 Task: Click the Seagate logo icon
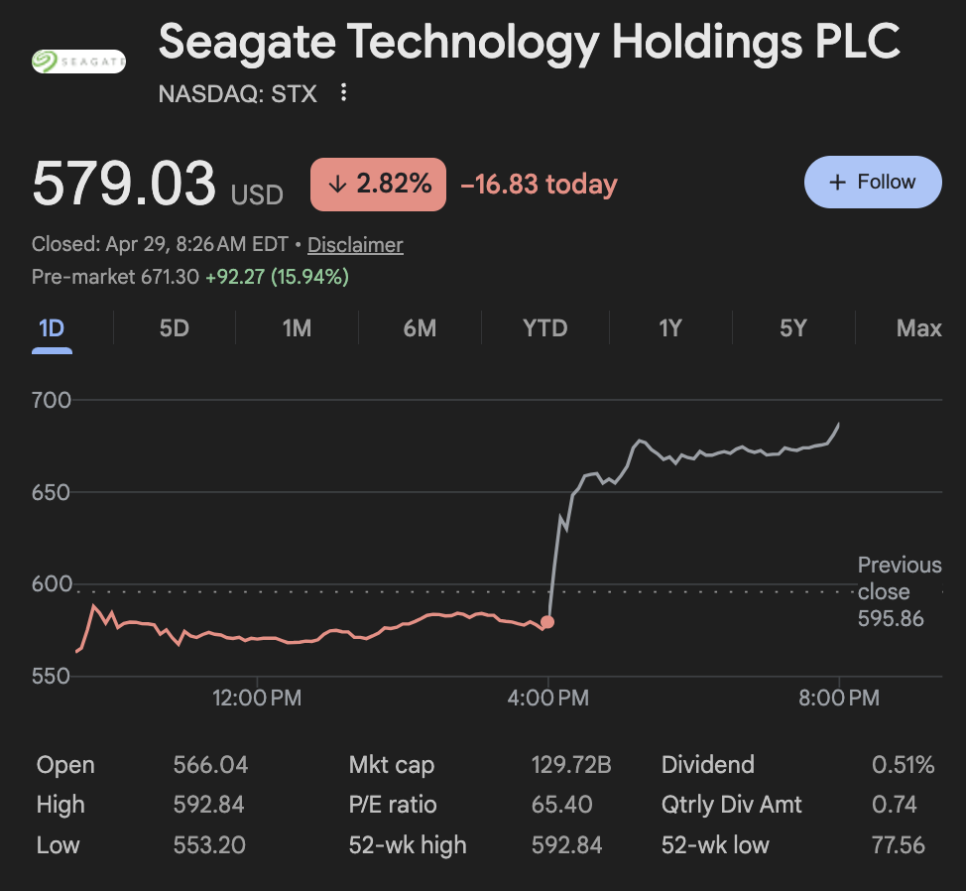point(78,62)
